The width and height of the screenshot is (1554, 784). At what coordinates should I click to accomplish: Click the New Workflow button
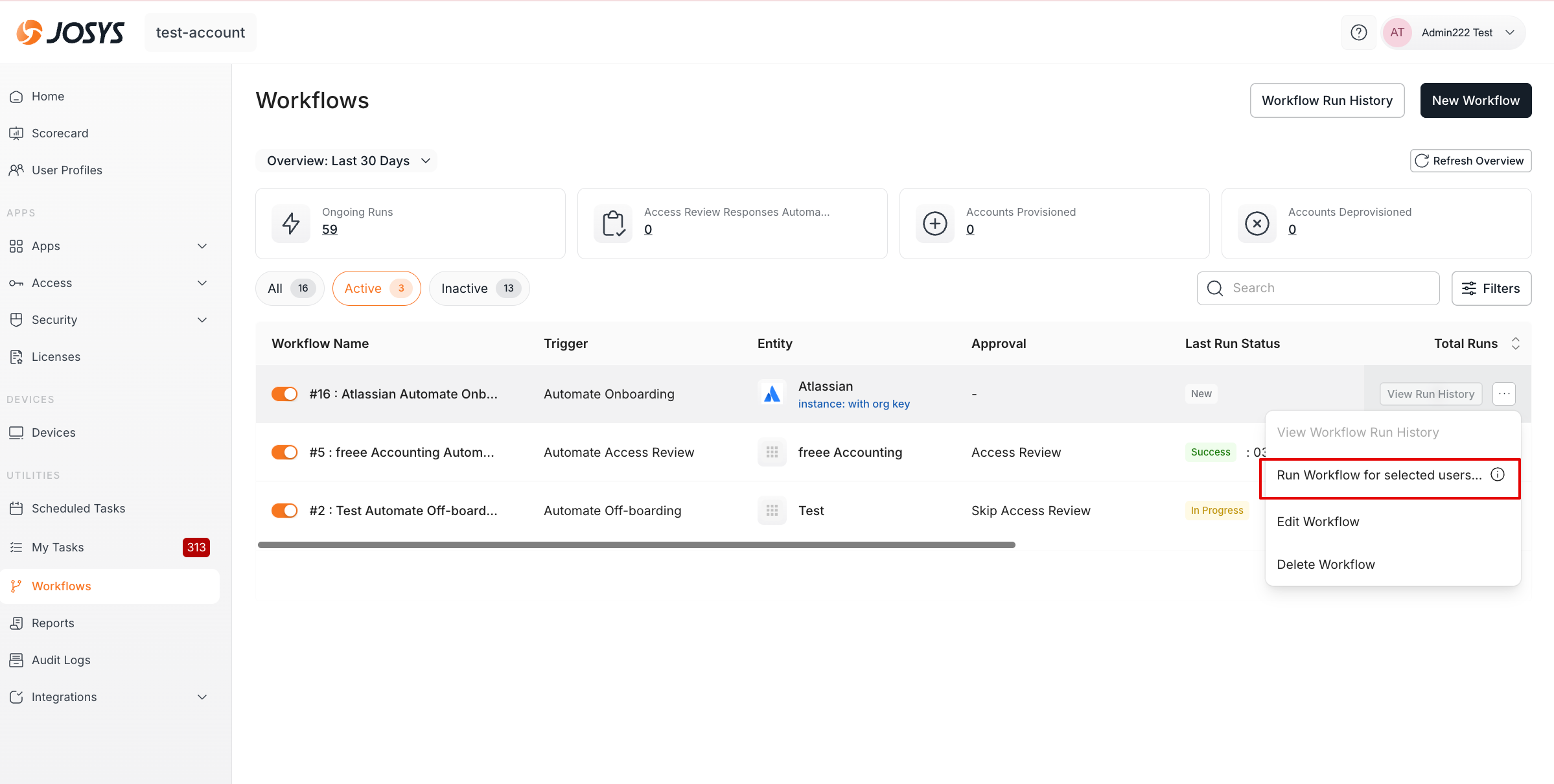coord(1476,100)
